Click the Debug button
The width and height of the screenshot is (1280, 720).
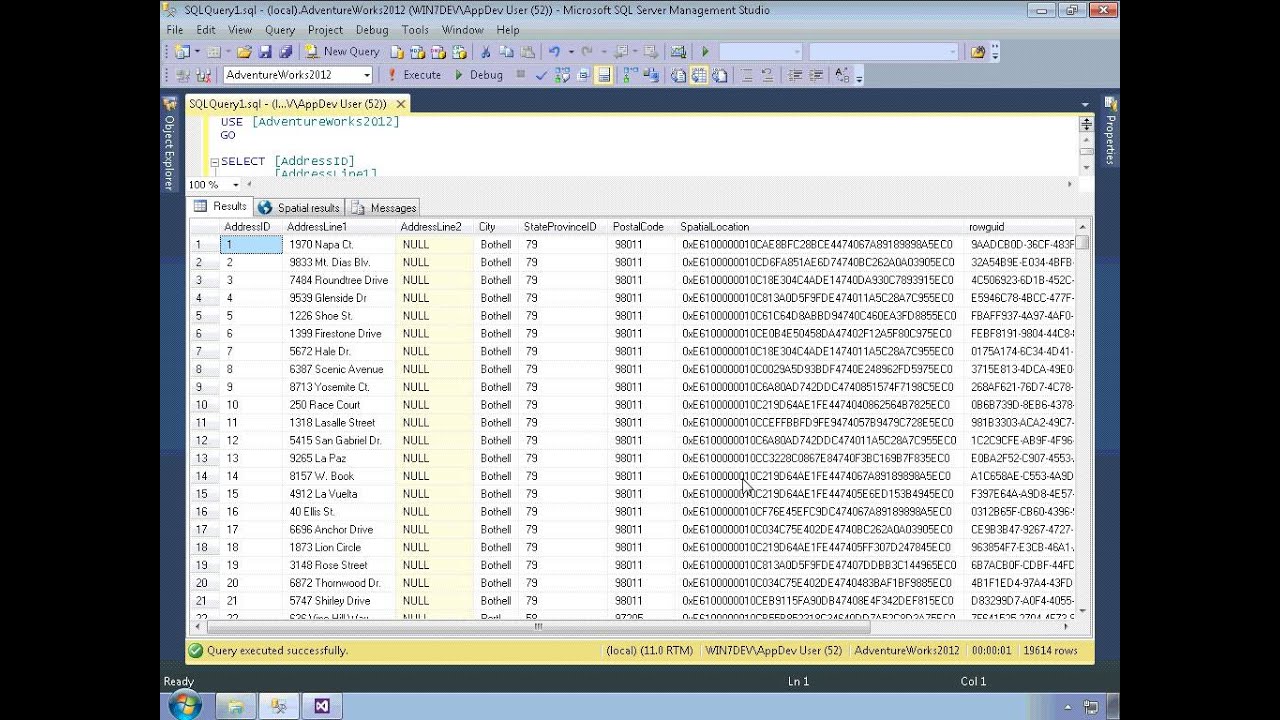coord(478,75)
